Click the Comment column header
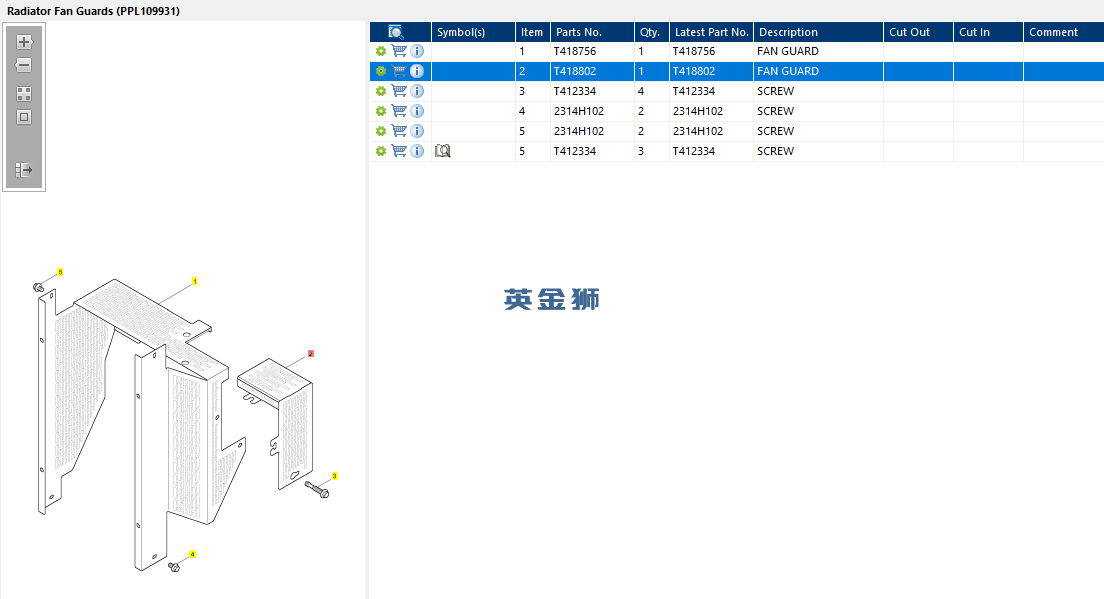Viewport: 1104px width, 599px height. tap(1064, 32)
